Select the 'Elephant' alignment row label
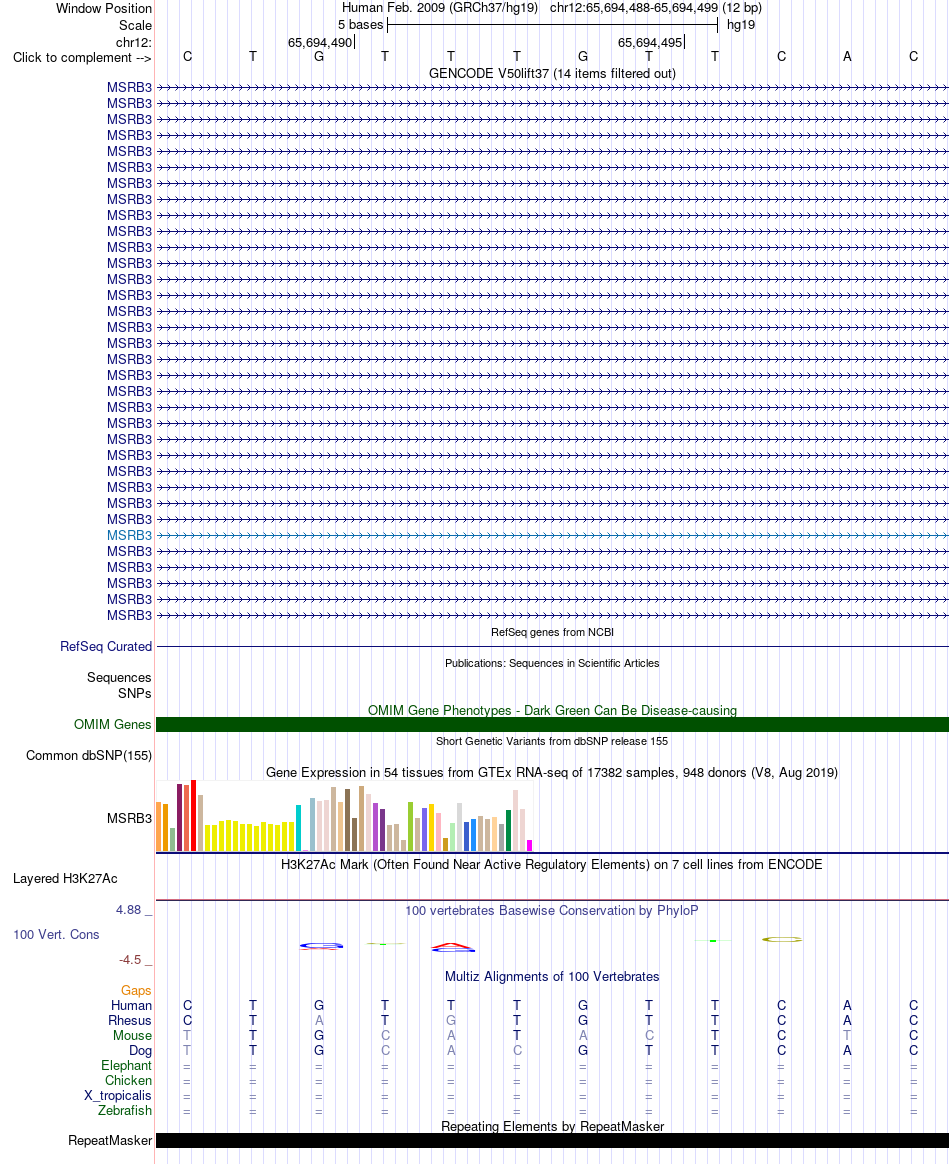This screenshot has height=1164, width=950. point(126,1066)
